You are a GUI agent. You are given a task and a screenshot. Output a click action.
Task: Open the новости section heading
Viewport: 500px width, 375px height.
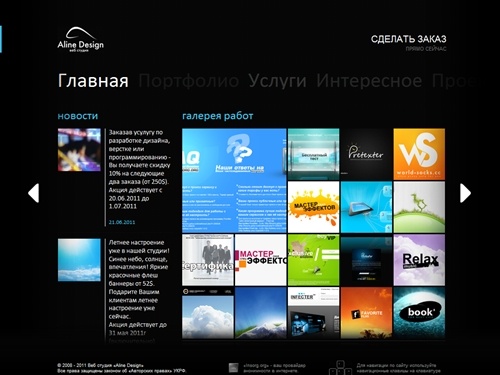tap(78, 116)
